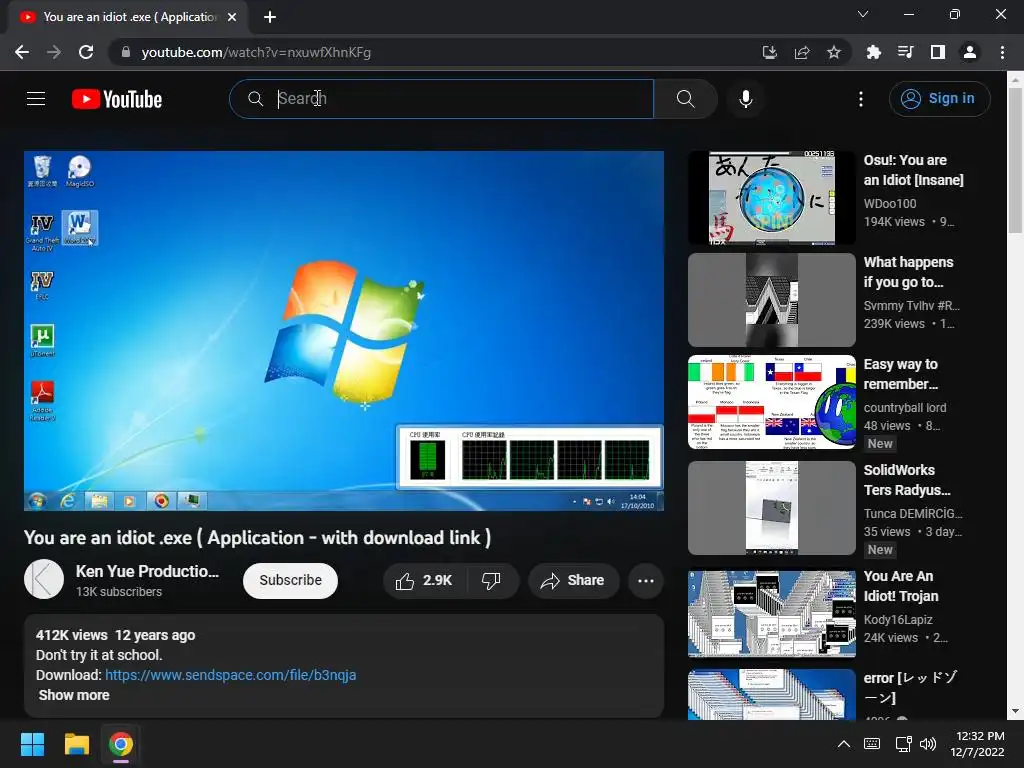Open network status tray icon
Screen dimensions: 1024x768
[903, 744]
